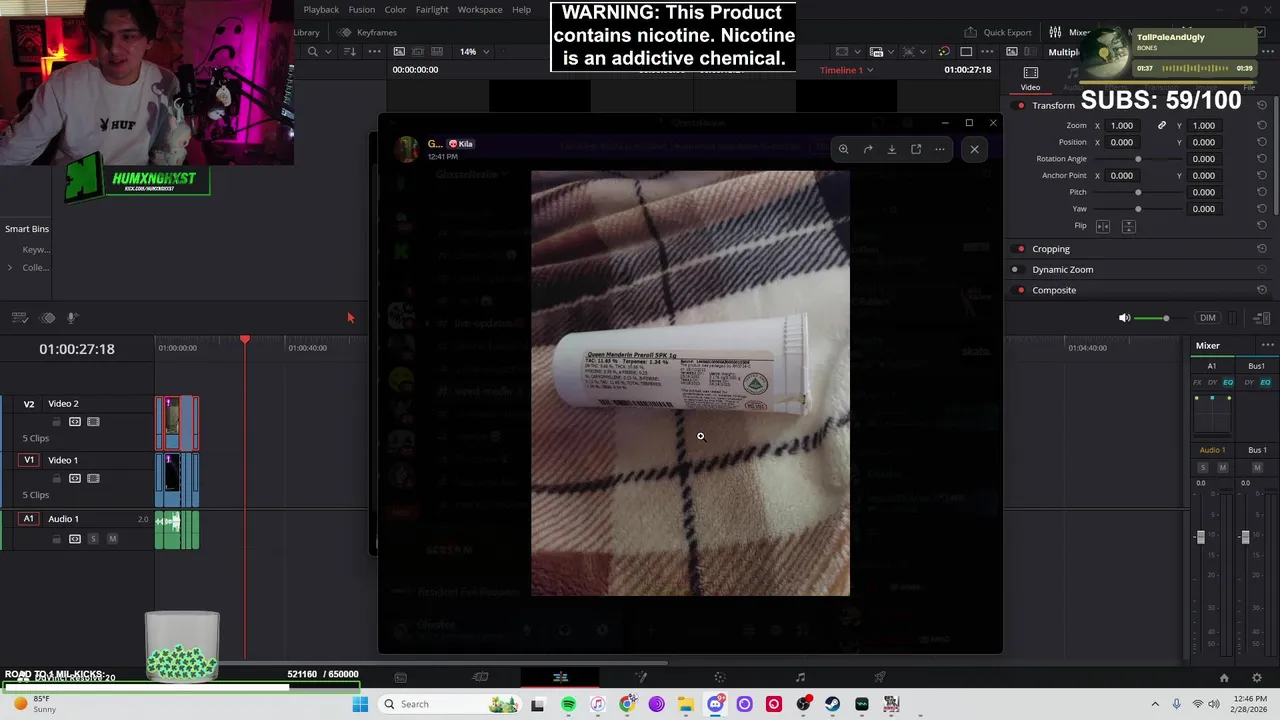This screenshot has height=720, width=1280.
Task: Reset the Cropping section
Action: 1262,249
